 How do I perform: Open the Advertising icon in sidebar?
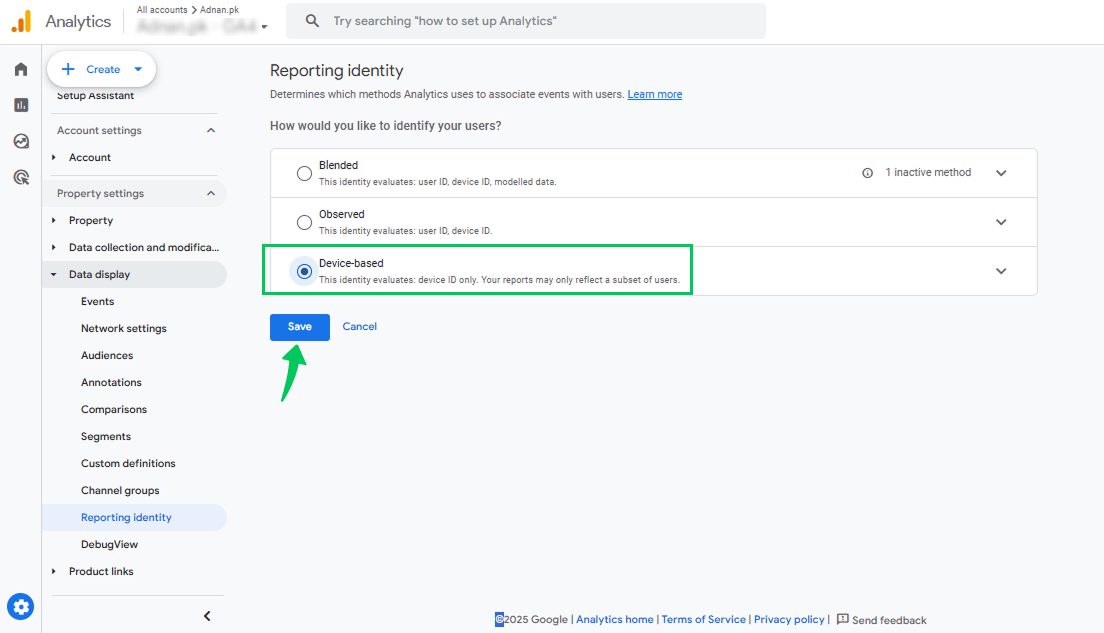click(x=21, y=177)
